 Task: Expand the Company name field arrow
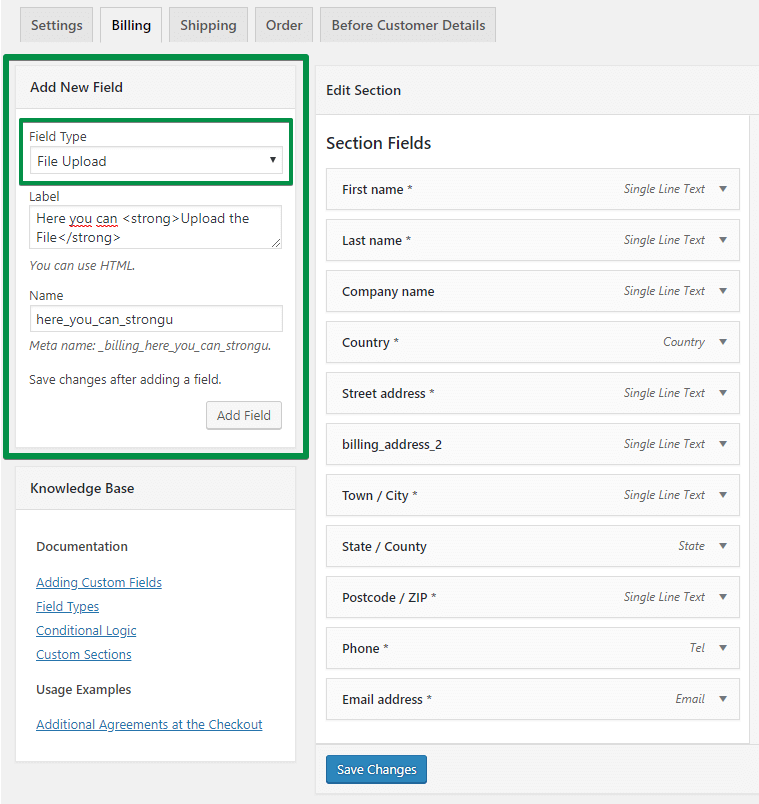tap(723, 291)
